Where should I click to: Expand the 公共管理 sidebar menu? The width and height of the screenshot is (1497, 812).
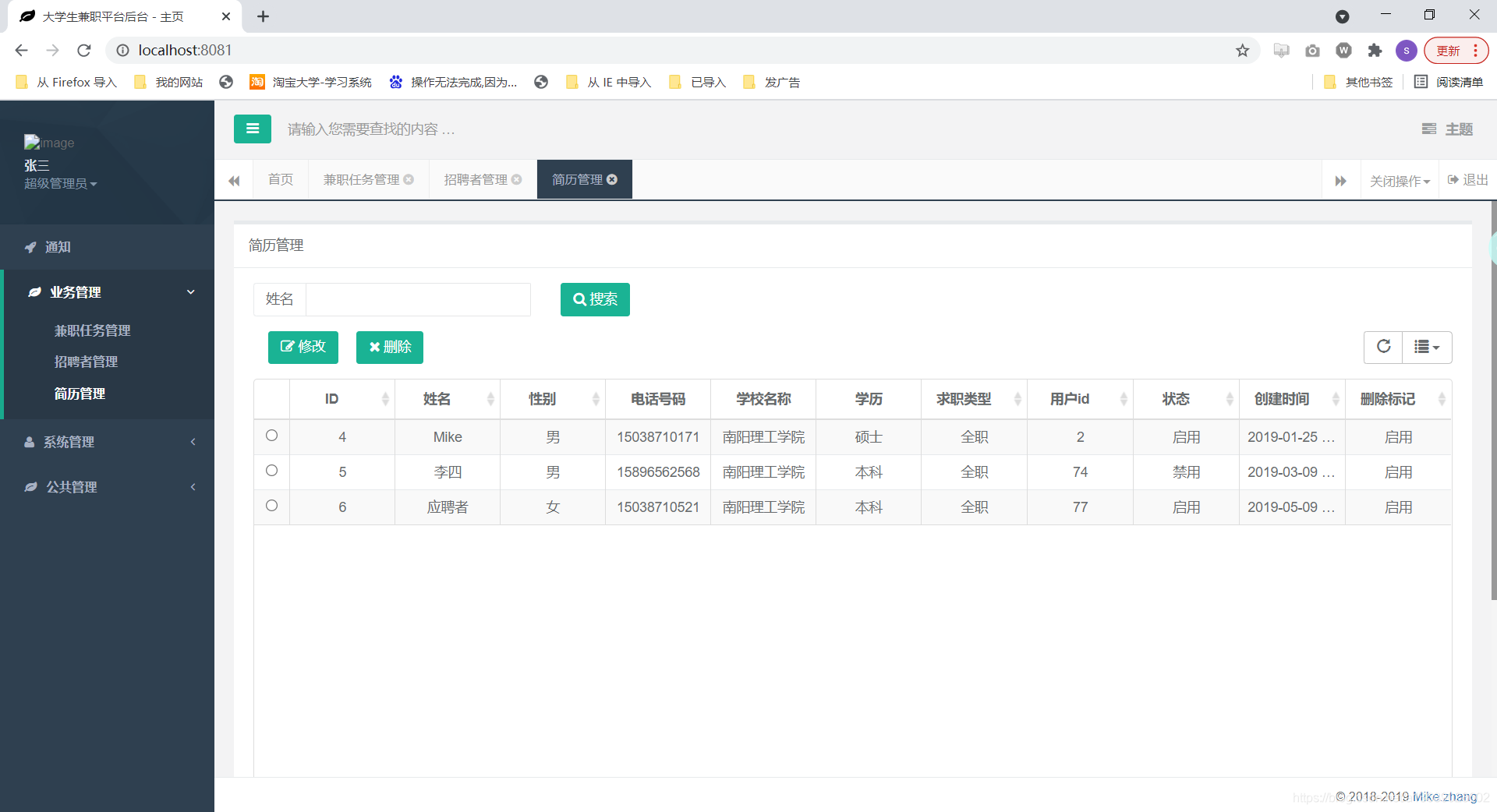108,487
